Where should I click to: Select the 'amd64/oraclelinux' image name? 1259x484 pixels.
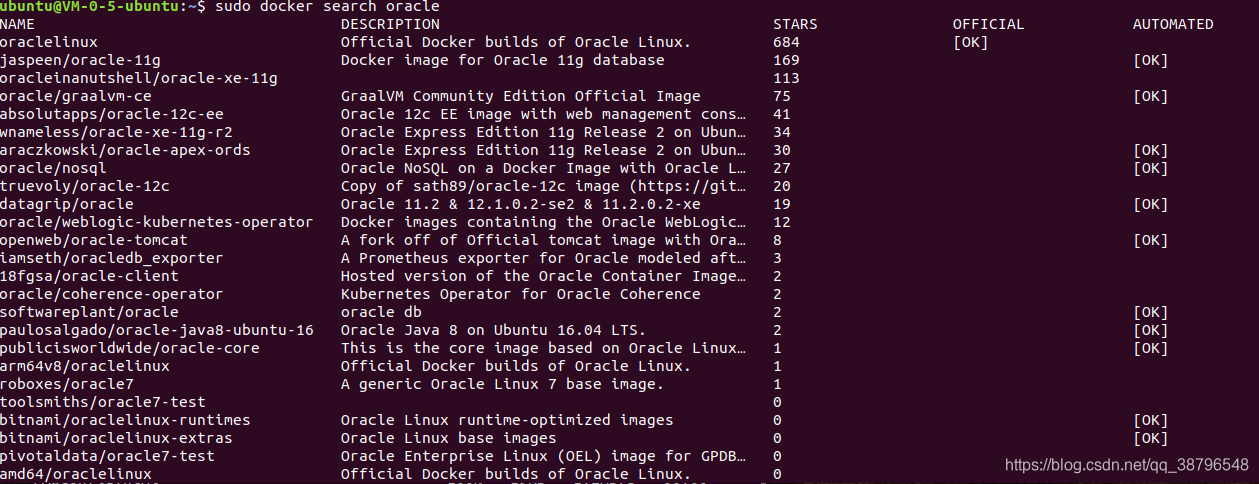pos(76,474)
